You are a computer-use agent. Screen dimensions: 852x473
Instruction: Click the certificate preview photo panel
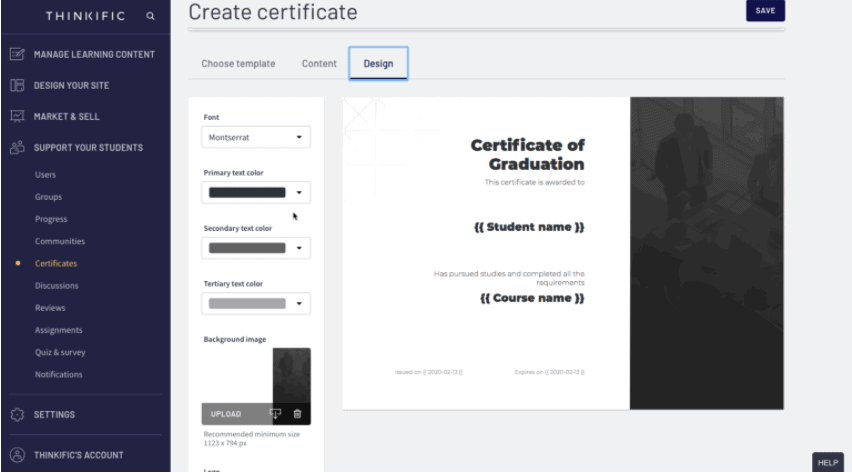706,253
